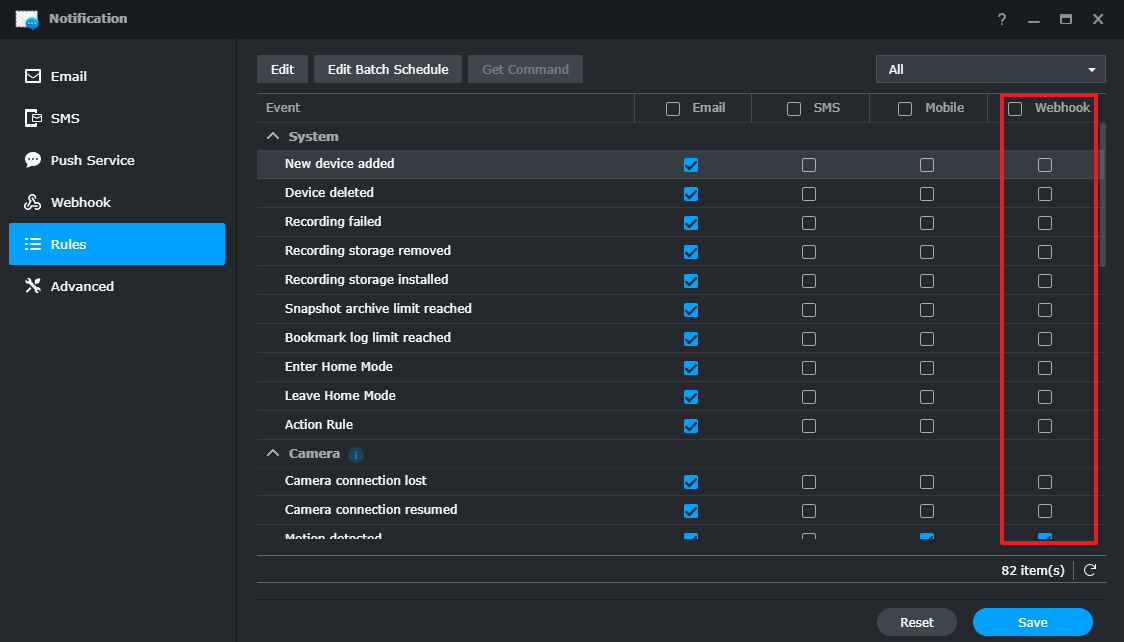Collapse the Camera event group

point(272,454)
